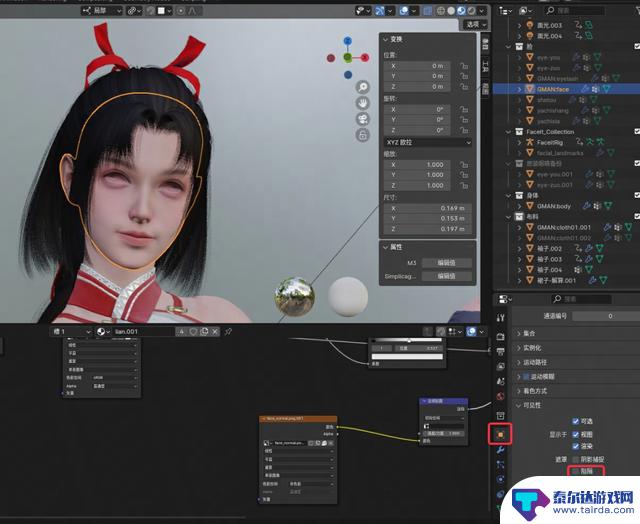This screenshot has height=524, width=640.
Task: Click the viewport pan hand gizmo
Action: click(362, 103)
